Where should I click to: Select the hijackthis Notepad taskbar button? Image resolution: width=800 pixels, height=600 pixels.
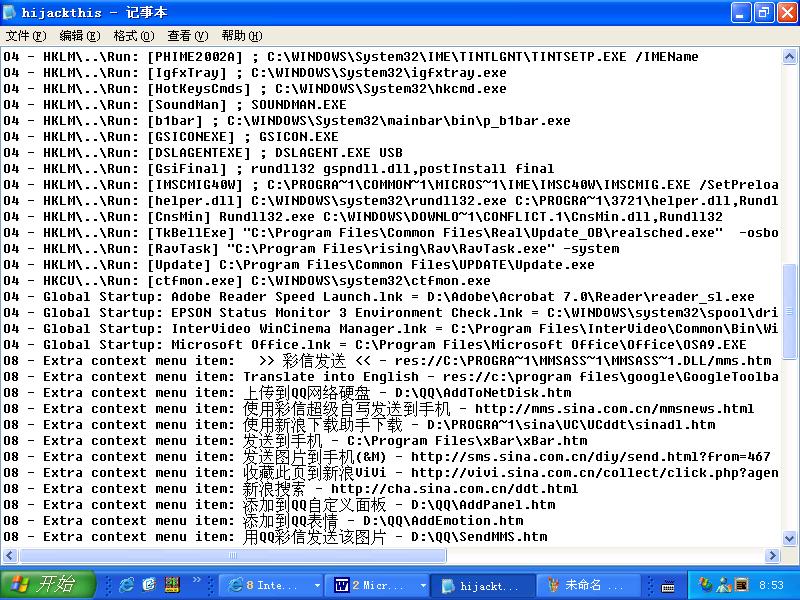[x=482, y=586]
